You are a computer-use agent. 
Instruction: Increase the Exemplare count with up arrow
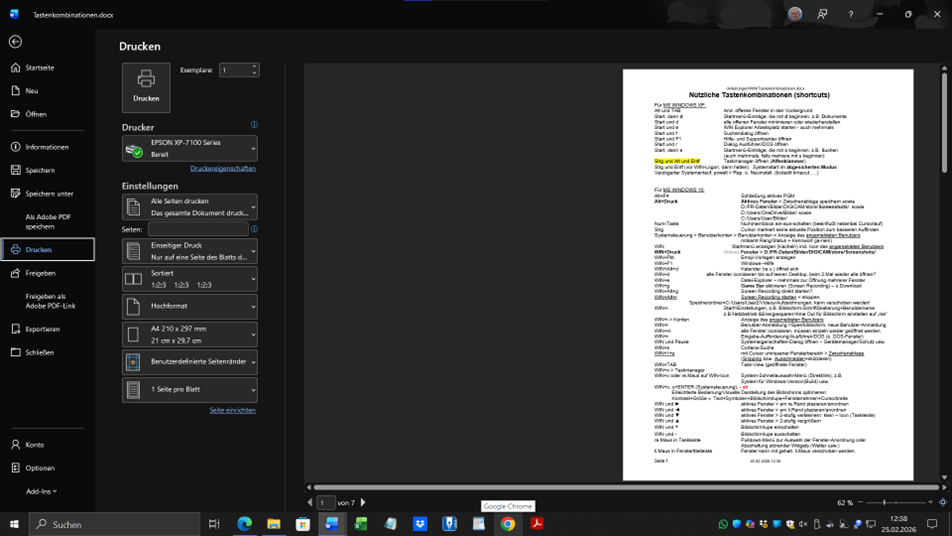[254, 66]
